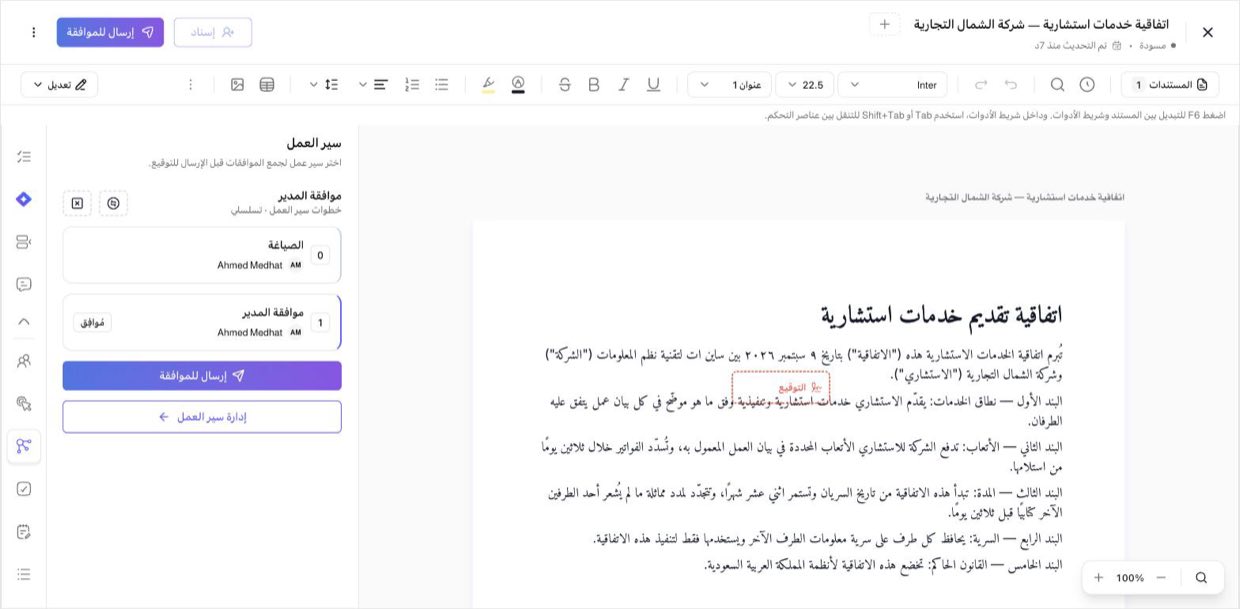Click the 100% zoom level value
This screenshot has height=609, width=1240.
pyautogui.click(x=1130, y=578)
